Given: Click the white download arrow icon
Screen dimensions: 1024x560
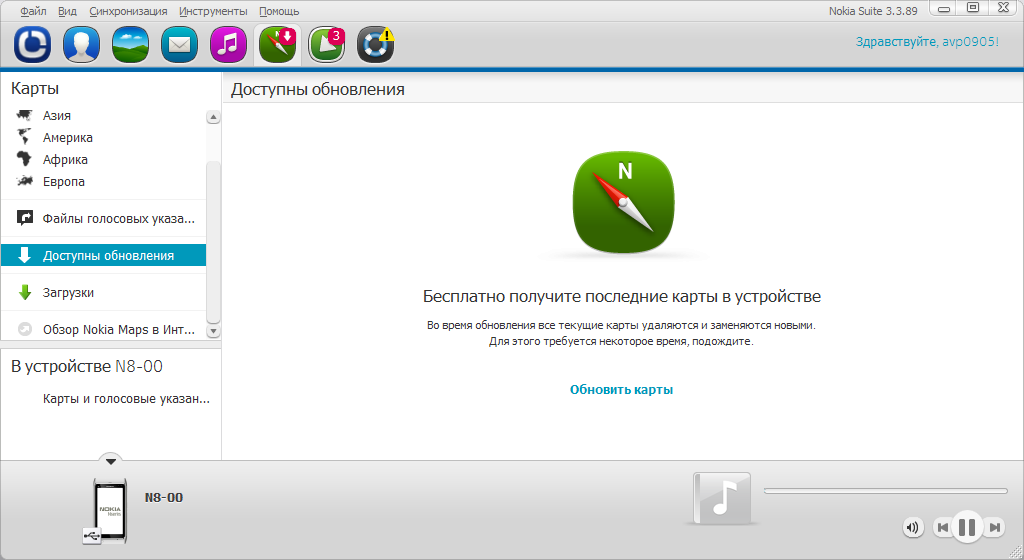Looking at the screenshot, I should point(25,255).
